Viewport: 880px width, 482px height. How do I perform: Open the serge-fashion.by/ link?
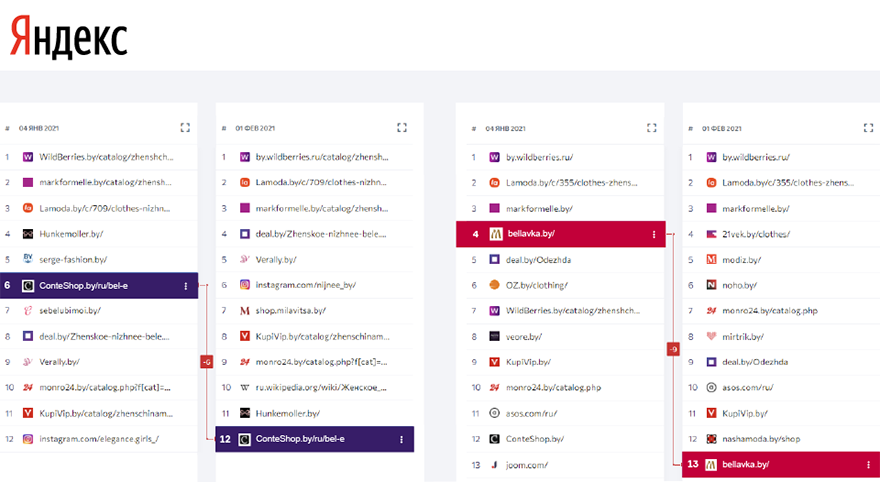(70, 260)
